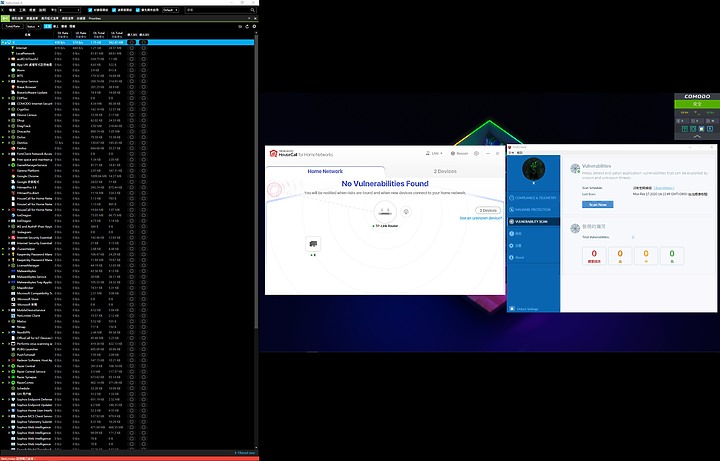Click the Sophos Endpoint Defense row icon
The width and height of the screenshot is (720, 461).
coord(13,399)
